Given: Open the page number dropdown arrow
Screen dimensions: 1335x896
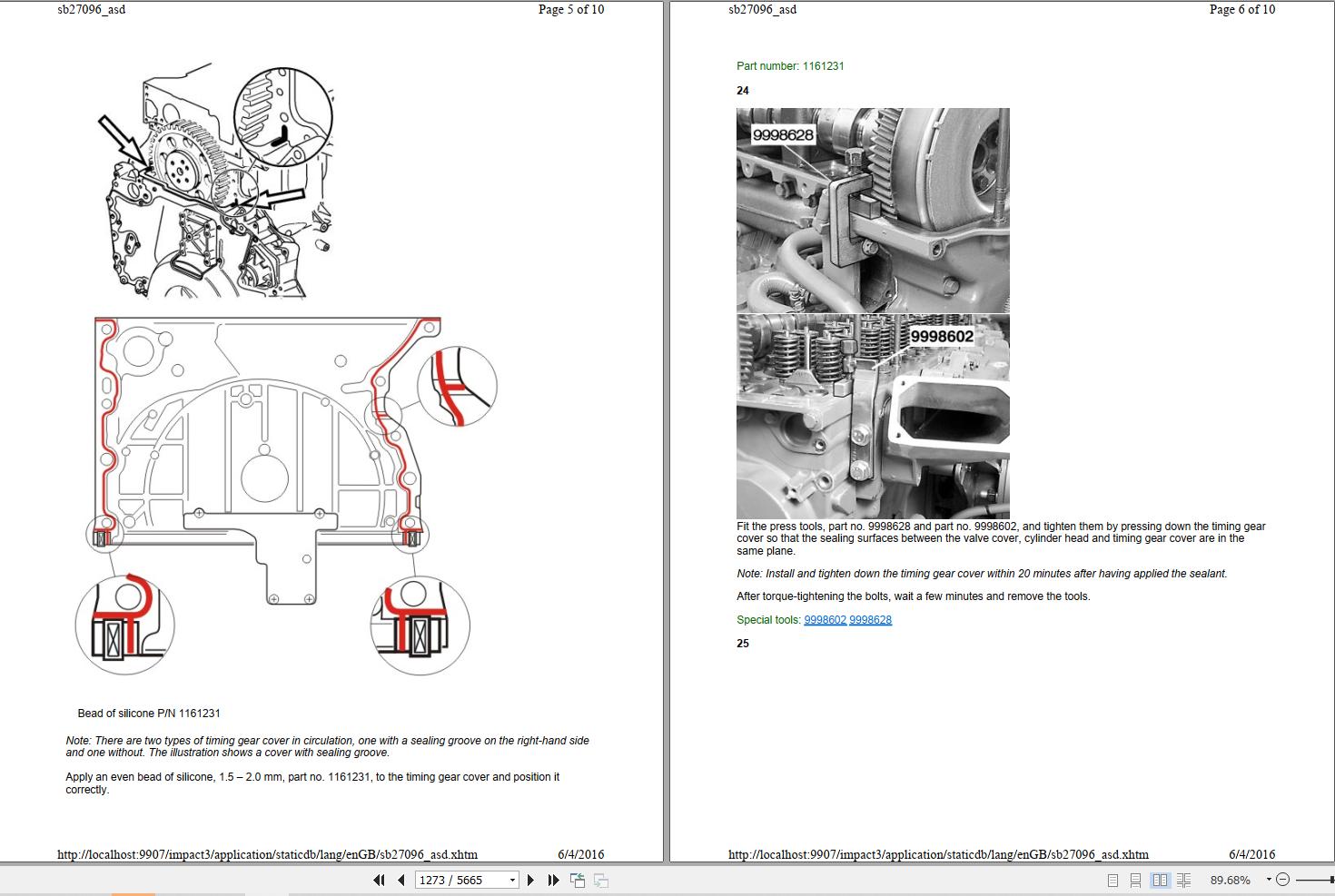Looking at the screenshot, I should 512,880.
